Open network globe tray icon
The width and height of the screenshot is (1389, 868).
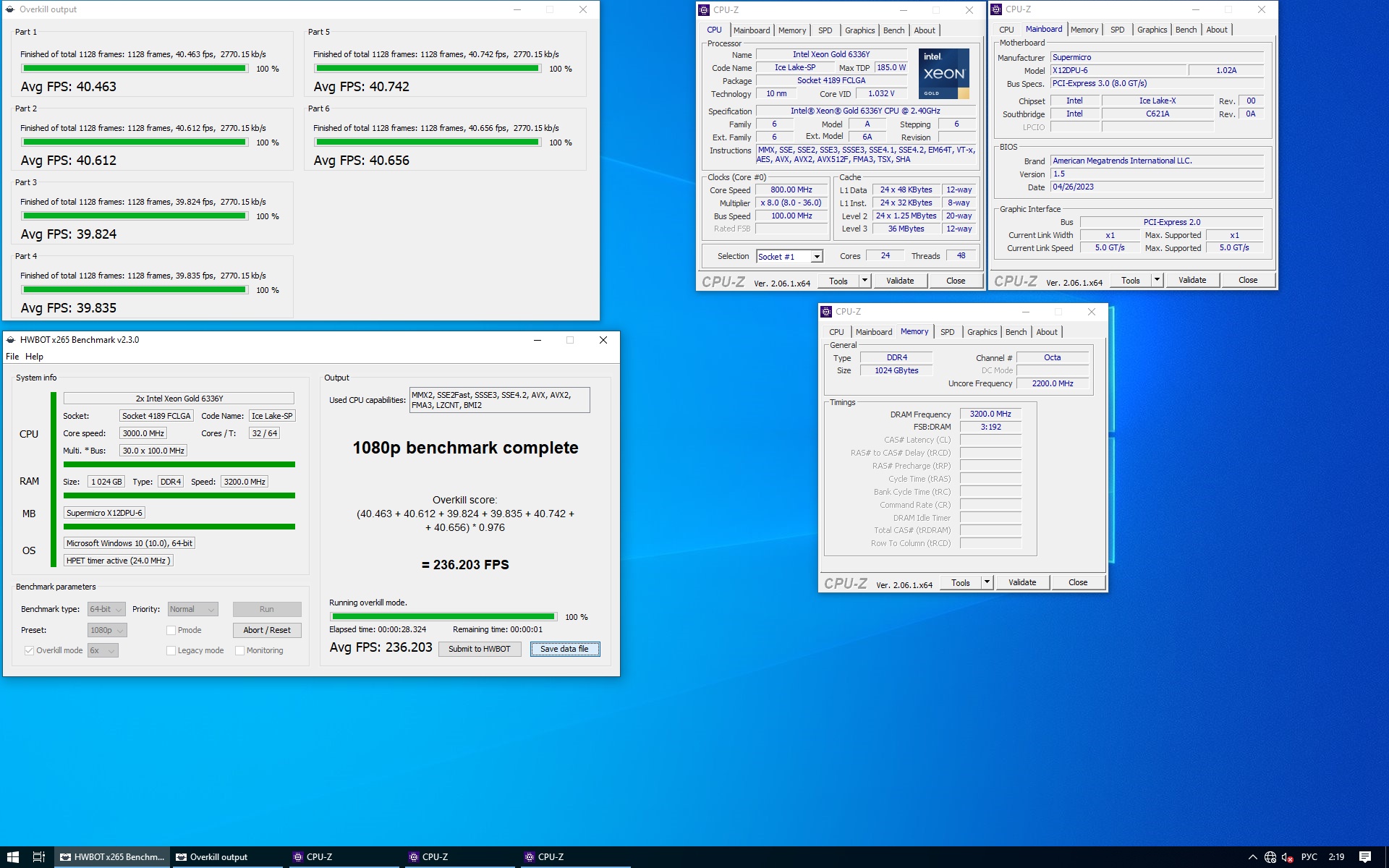click(x=1270, y=857)
